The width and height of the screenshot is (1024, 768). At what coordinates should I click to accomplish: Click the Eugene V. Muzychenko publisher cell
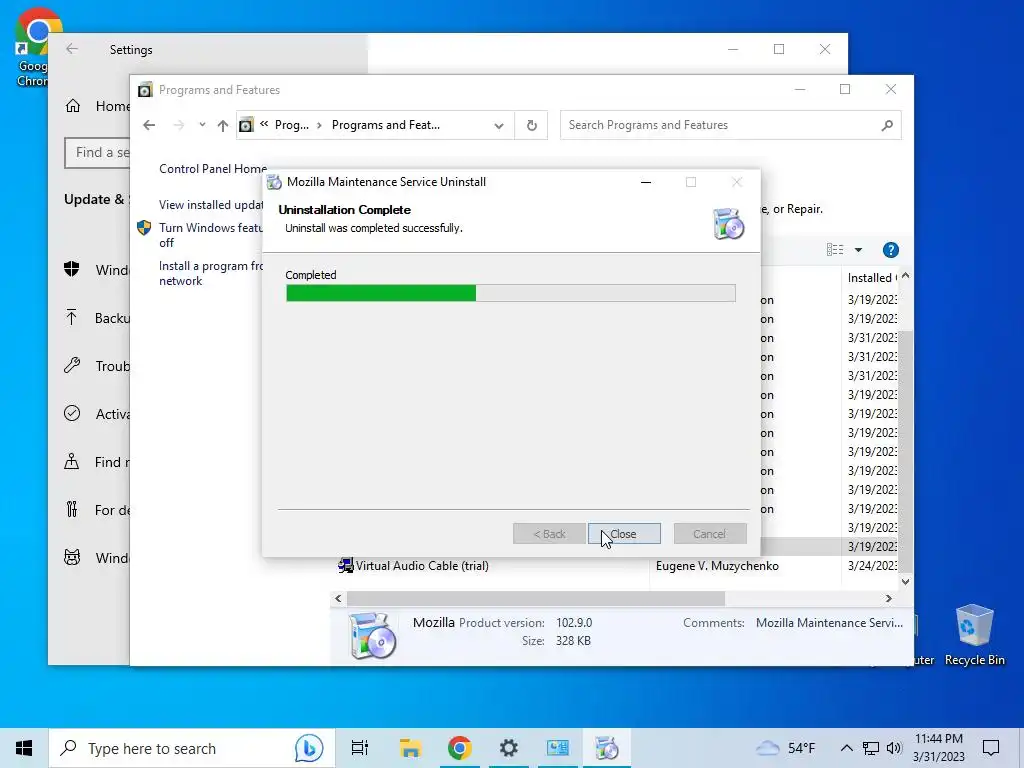coord(717,566)
